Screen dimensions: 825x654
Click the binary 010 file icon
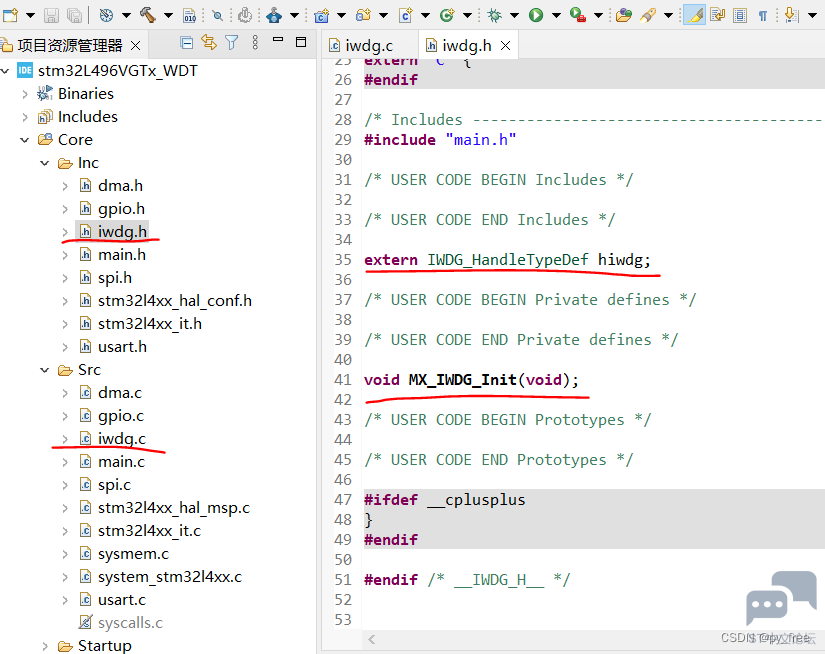tap(189, 16)
